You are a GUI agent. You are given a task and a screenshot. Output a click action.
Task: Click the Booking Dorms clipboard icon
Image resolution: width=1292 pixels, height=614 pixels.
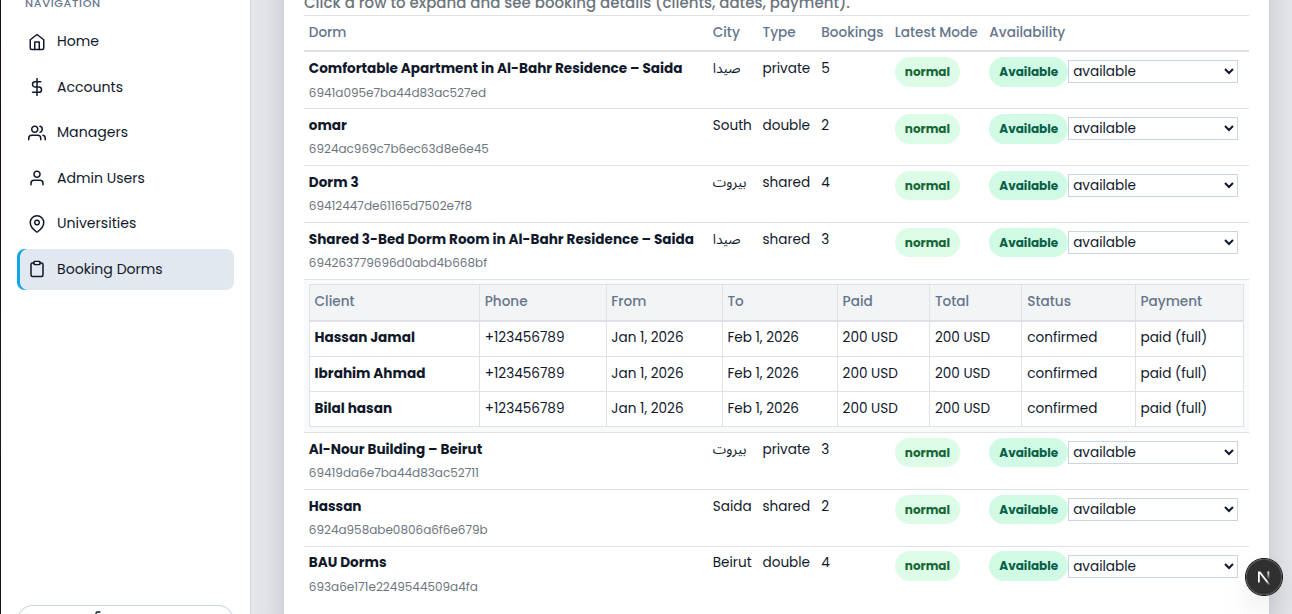pyautogui.click(x=37, y=269)
